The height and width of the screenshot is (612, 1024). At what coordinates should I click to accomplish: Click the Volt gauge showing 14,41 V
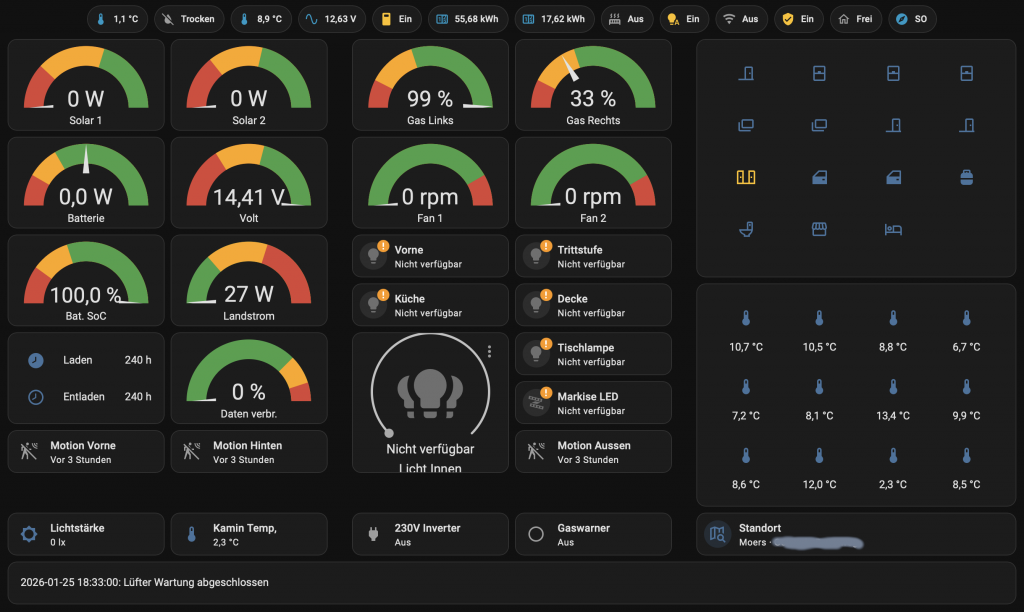click(249, 183)
